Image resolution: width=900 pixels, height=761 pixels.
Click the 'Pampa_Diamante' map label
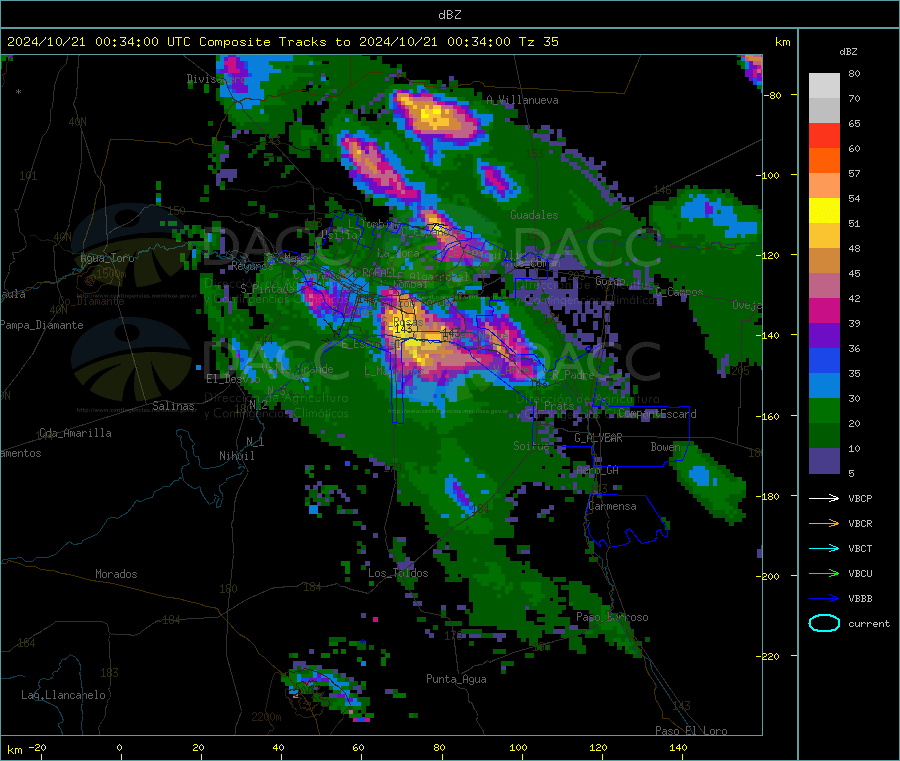[x=42, y=325]
